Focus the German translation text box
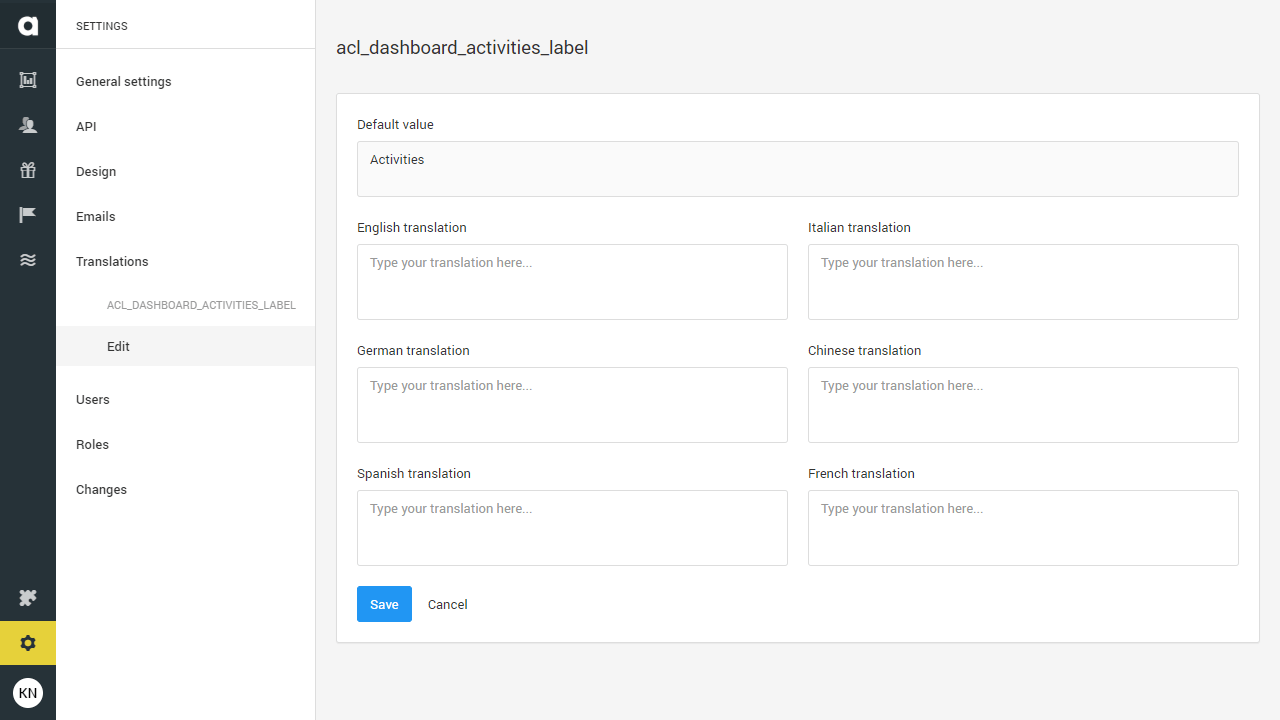 [572, 405]
